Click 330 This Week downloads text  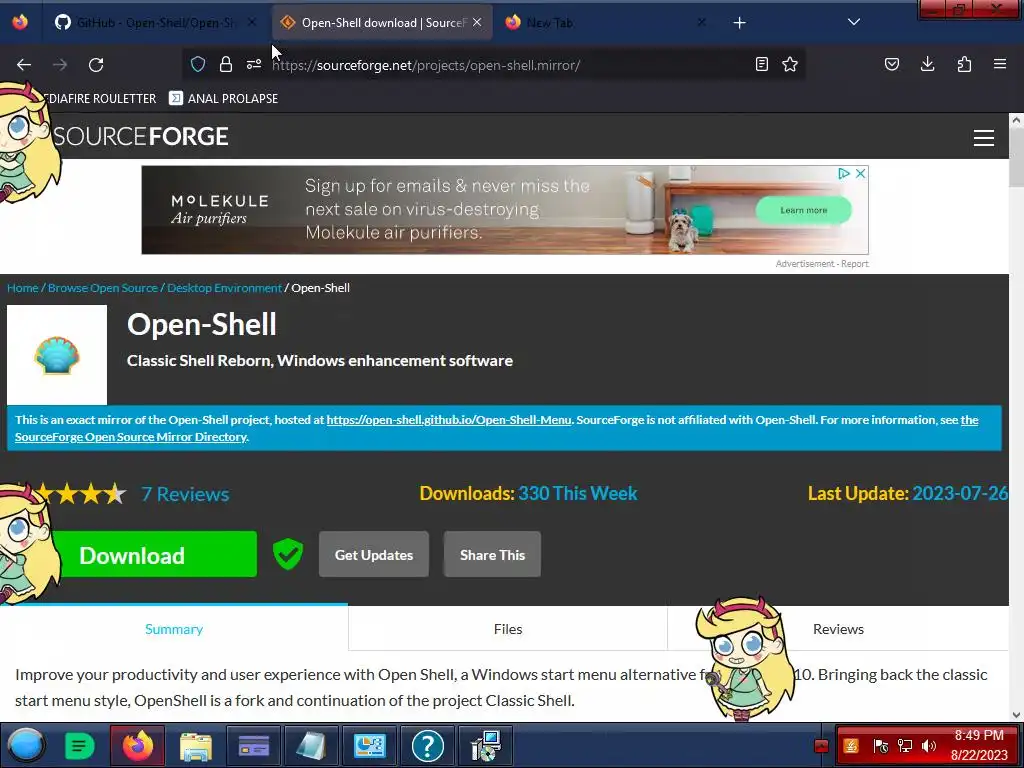[577, 493]
